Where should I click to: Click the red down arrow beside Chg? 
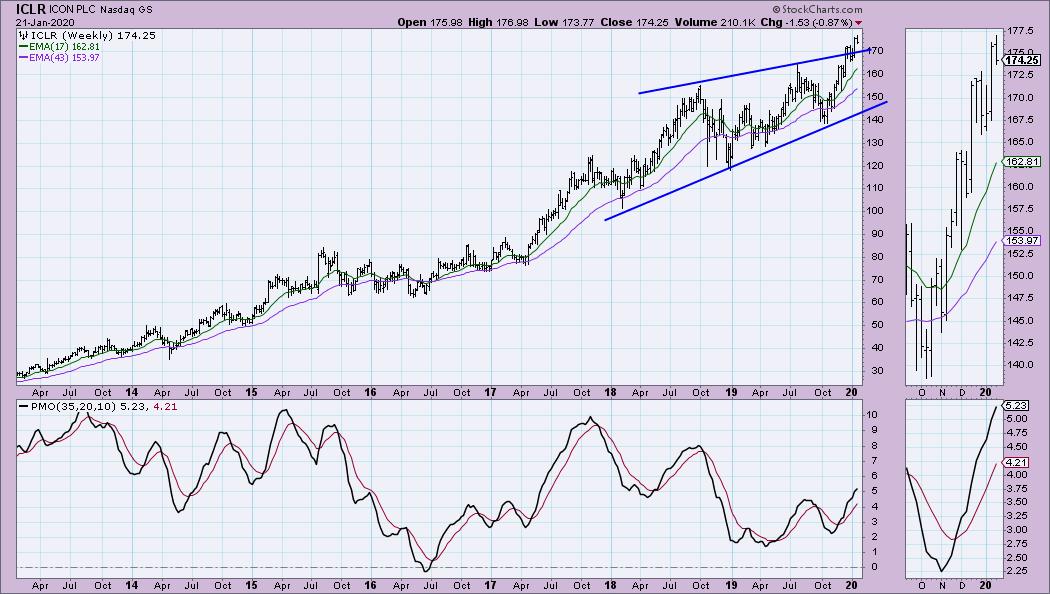(858, 23)
